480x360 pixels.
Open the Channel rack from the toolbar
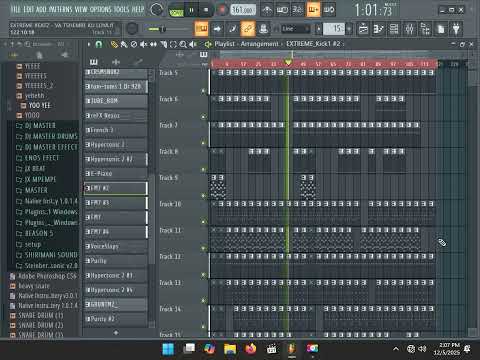[394, 29]
